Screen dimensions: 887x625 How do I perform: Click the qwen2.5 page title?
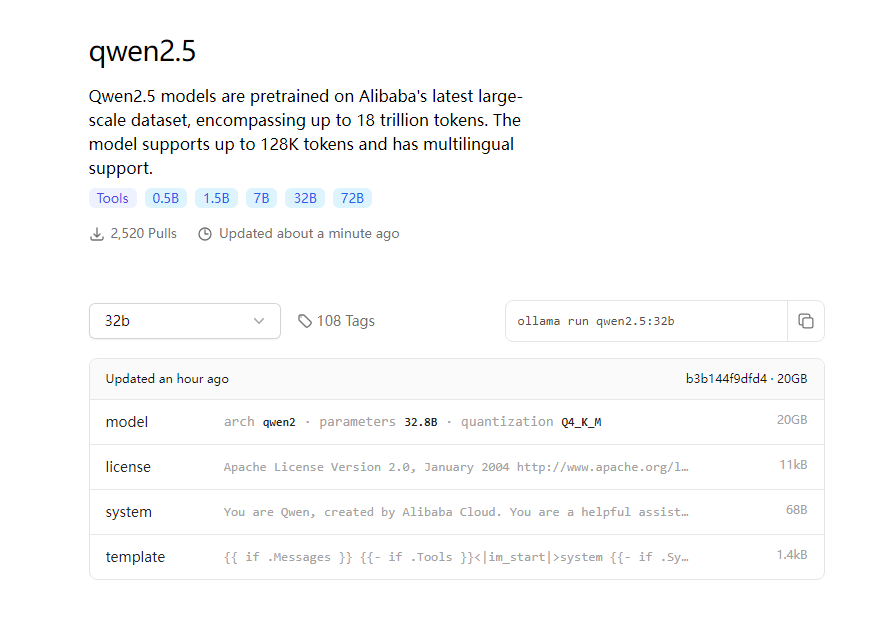pyautogui.click(x=149, y=52)
